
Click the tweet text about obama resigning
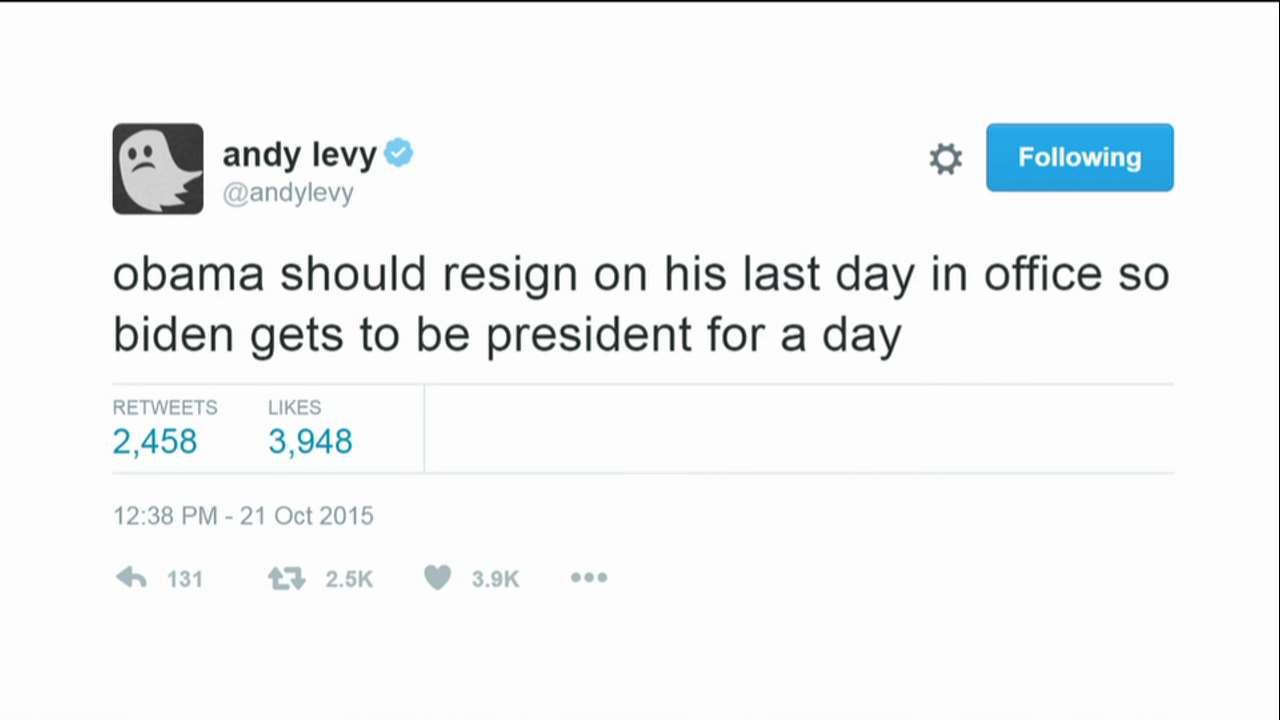point(640,304)
